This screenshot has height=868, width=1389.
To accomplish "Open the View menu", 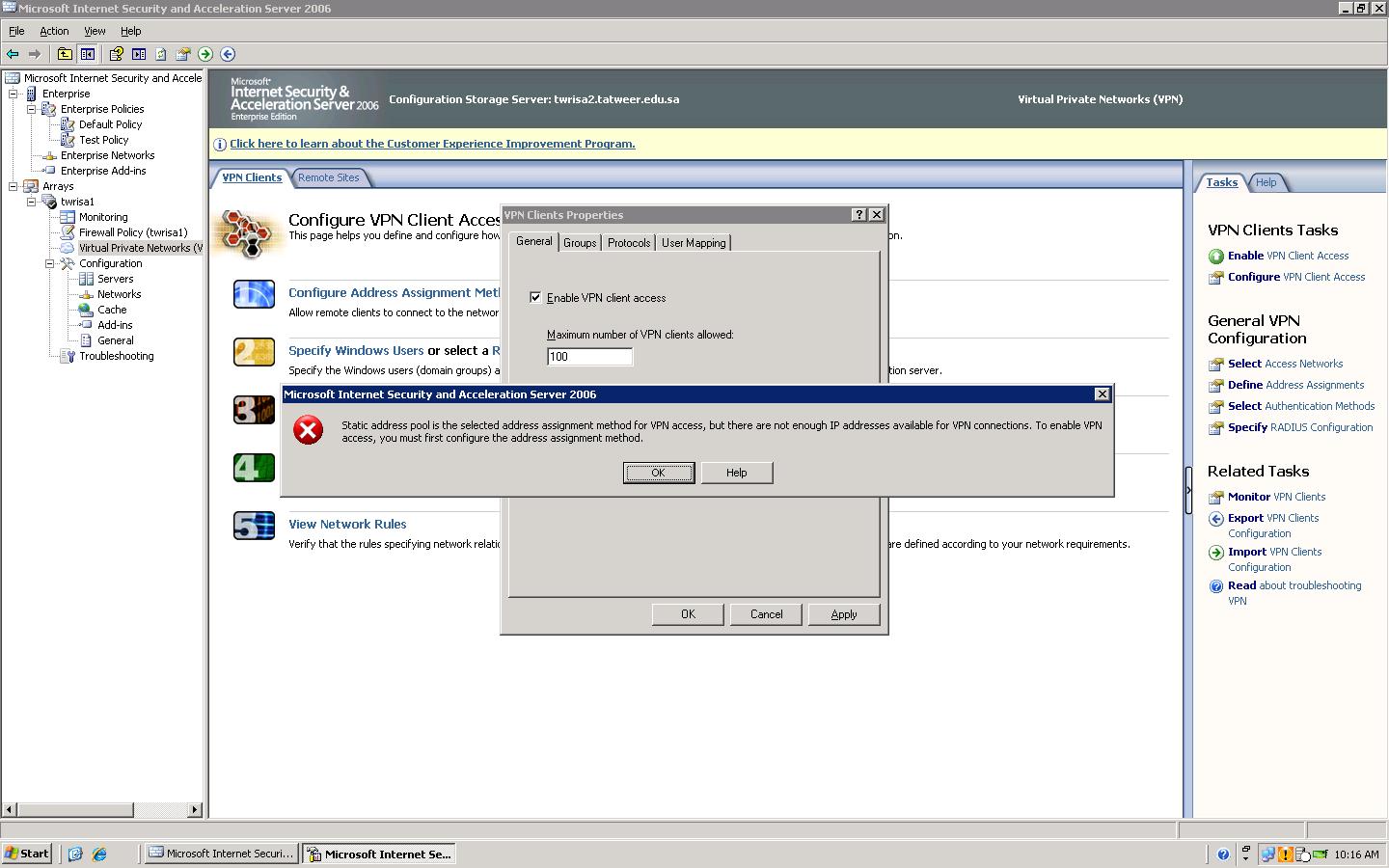I will click(95, 31).
